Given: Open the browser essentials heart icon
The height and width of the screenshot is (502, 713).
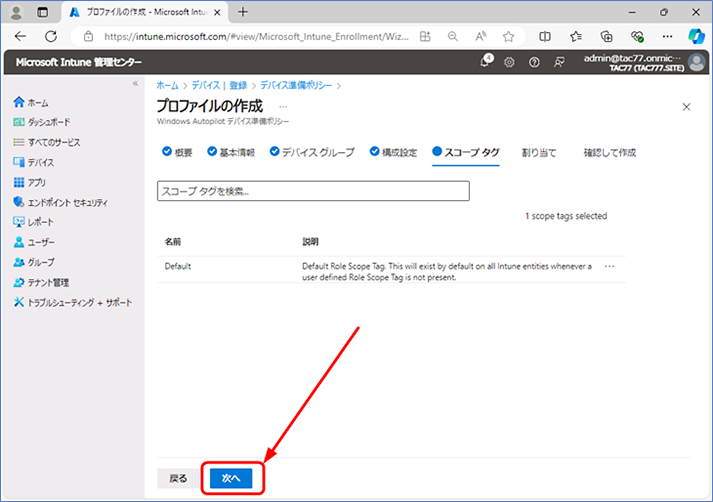Looking at the screenshot, I should 637,36.
